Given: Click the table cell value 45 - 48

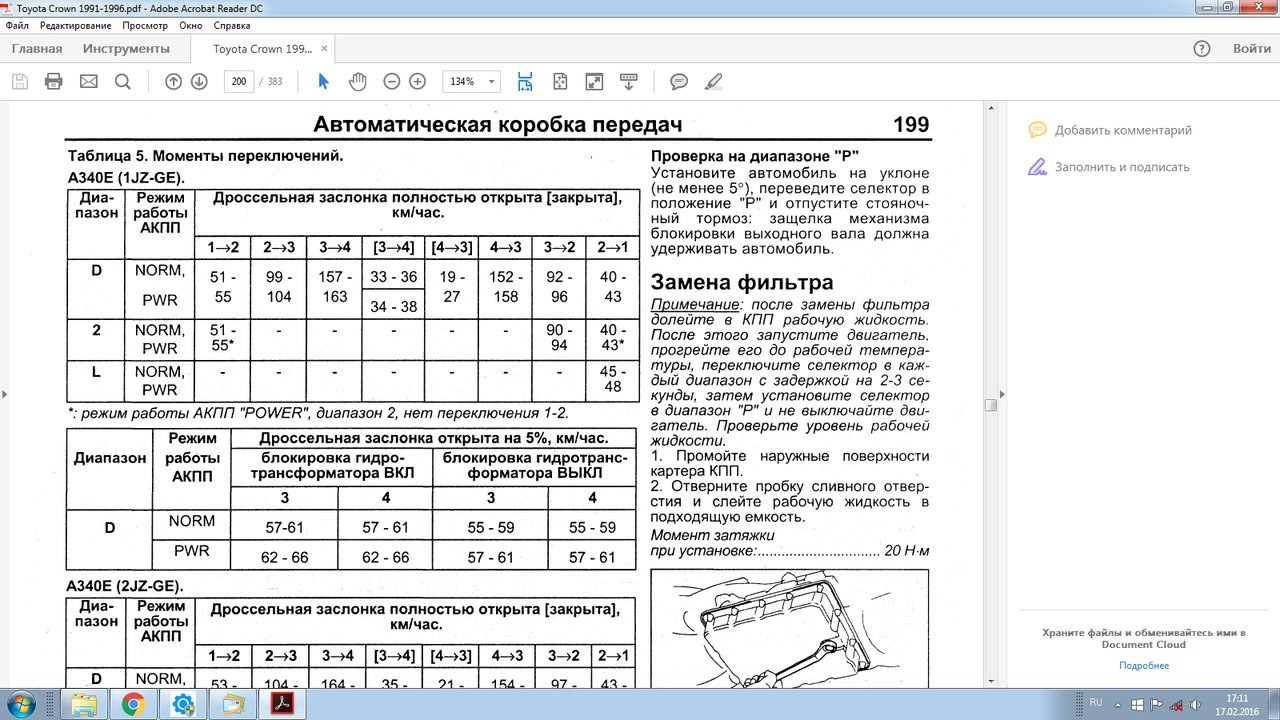Looking at the screenshot, I should (x=612, y=380).
